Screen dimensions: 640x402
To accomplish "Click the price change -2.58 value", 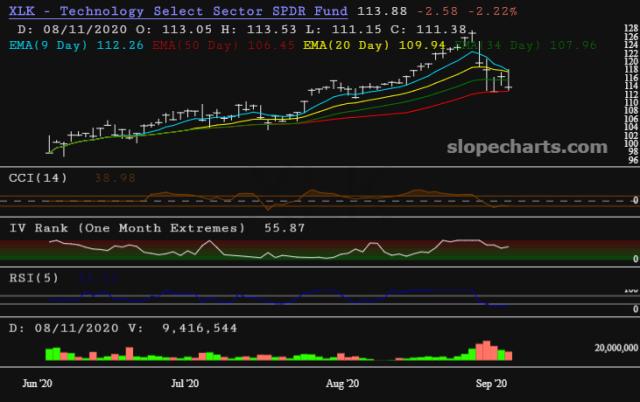I will click(x=438, y=11).
